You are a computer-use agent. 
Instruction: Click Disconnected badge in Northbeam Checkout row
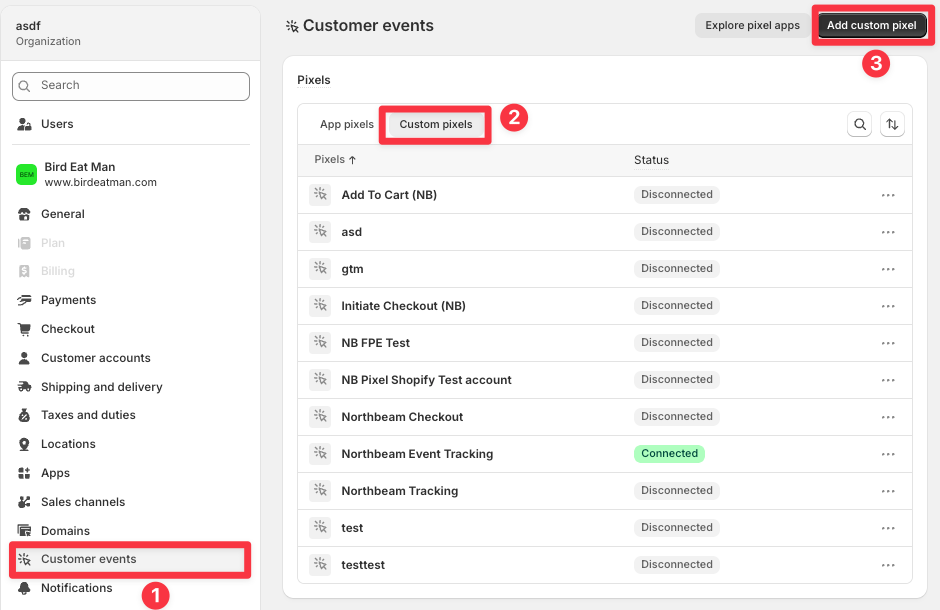pyautogui.click(x=677, y=416)
